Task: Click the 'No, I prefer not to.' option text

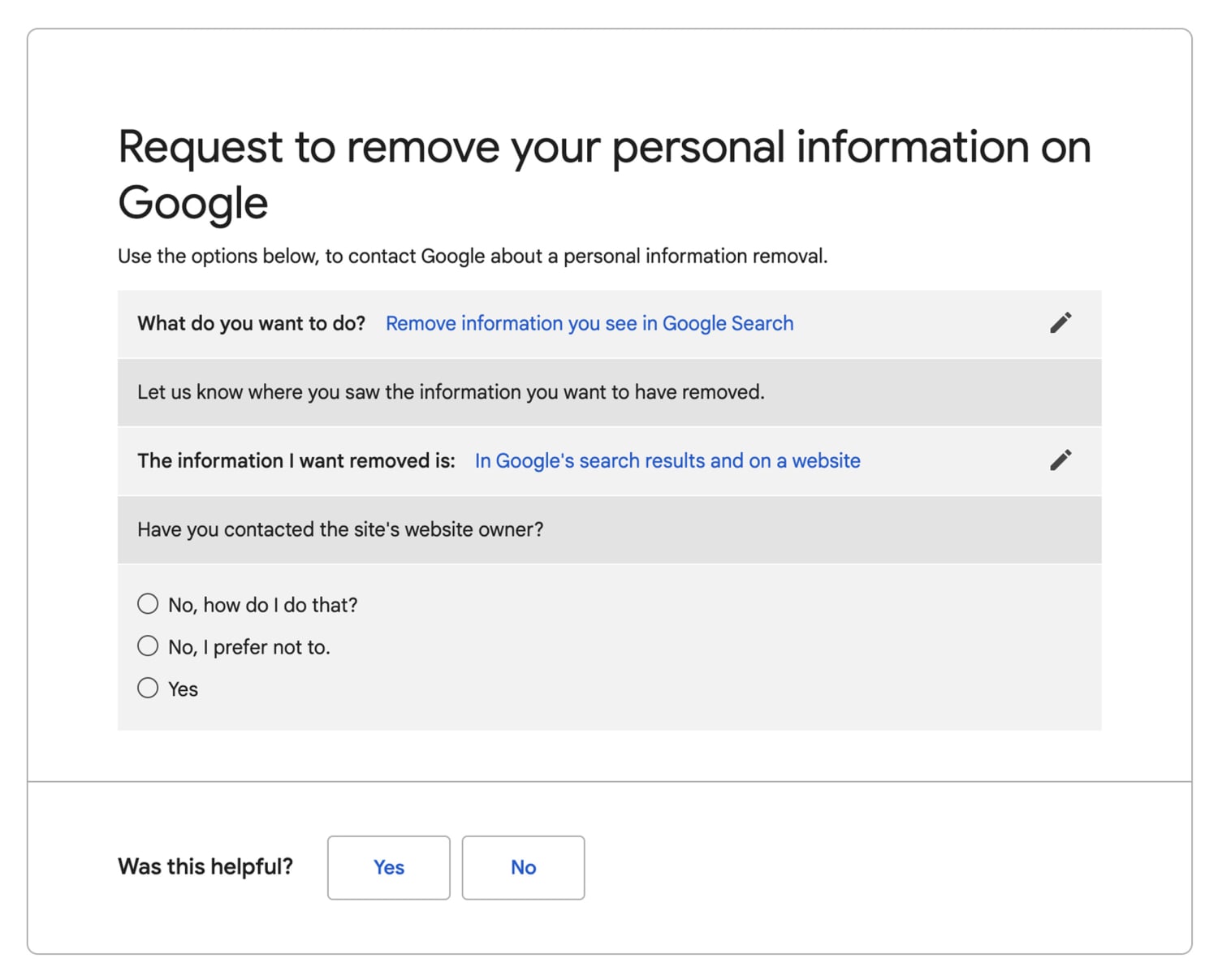Action: (x=248, y=647)
